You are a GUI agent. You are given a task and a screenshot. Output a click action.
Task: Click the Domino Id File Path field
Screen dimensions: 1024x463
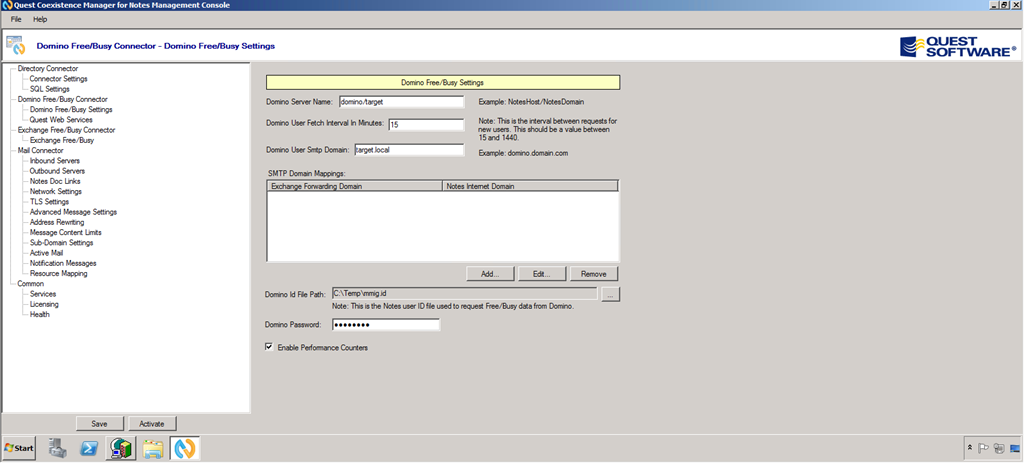[x=464, y=294]
